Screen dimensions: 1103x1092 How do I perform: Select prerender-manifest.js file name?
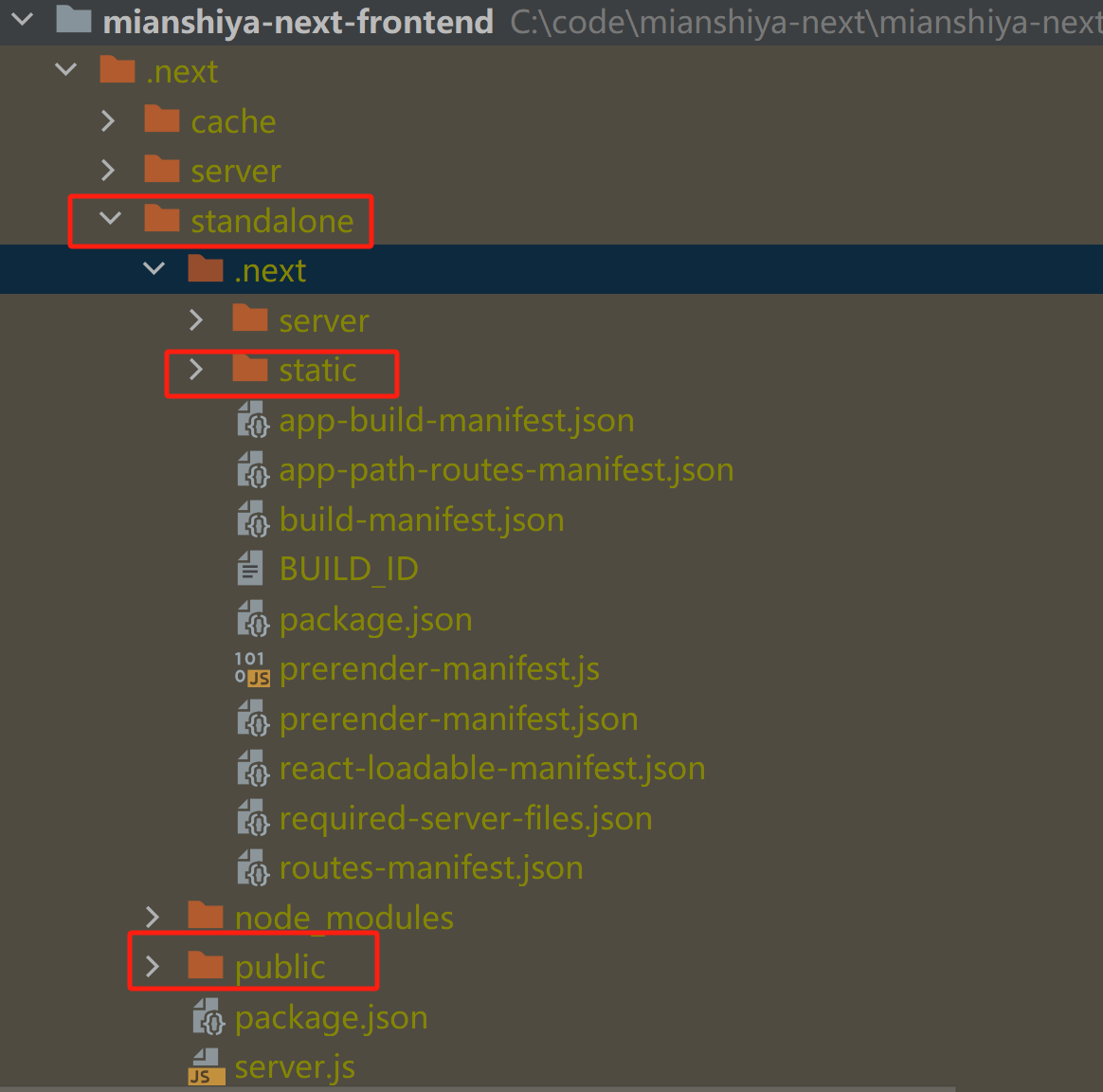pos(439,669)
